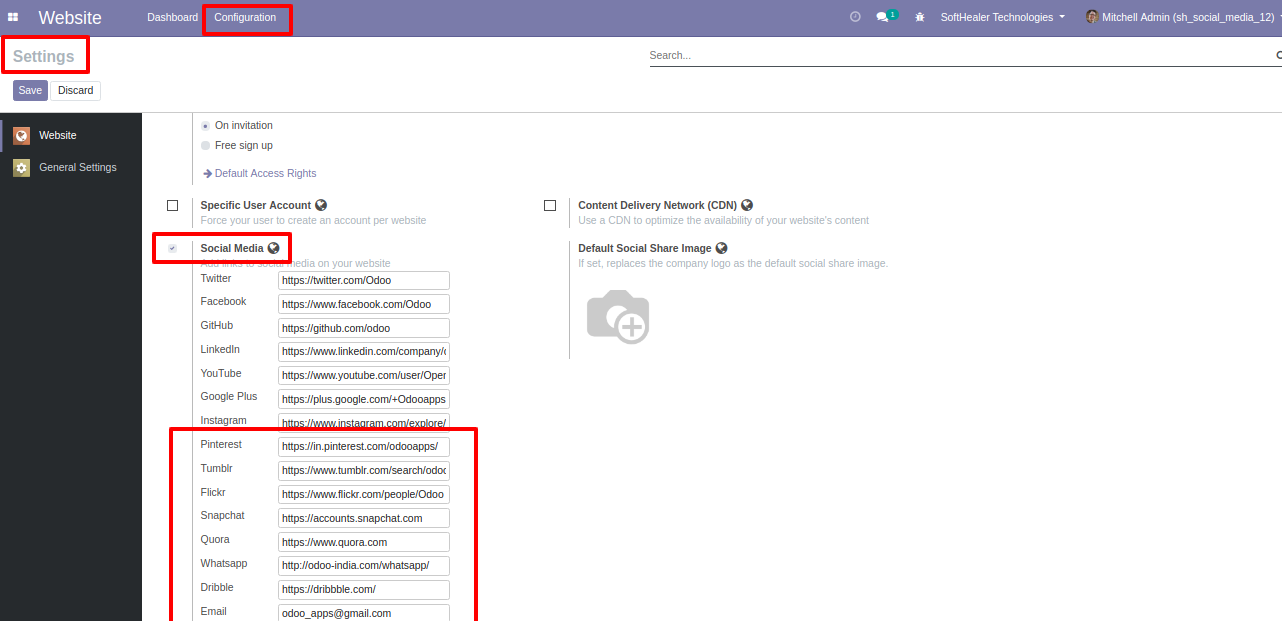
Task: Edit the YouTube URL field
Action: click(364, 376)
